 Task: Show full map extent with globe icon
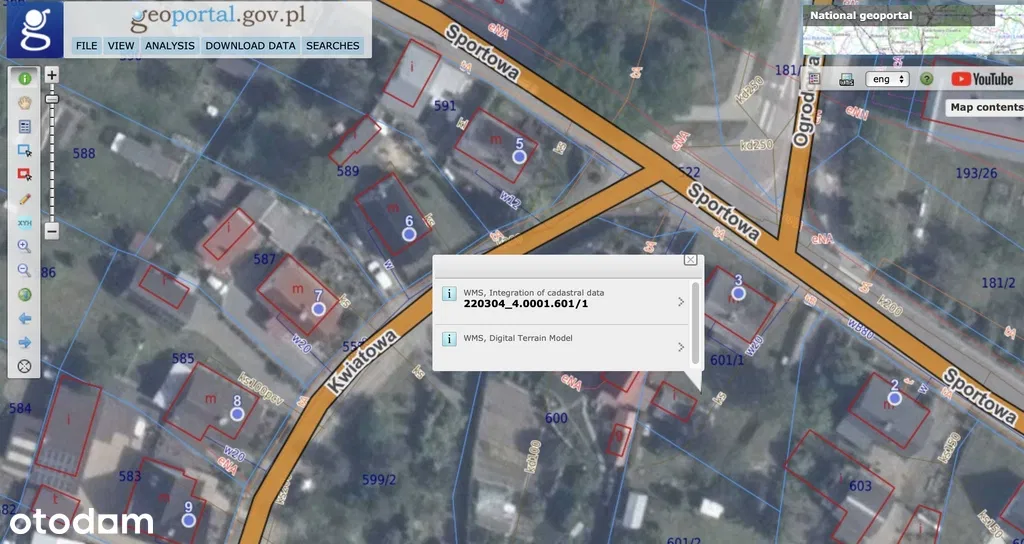click(25, 294)
